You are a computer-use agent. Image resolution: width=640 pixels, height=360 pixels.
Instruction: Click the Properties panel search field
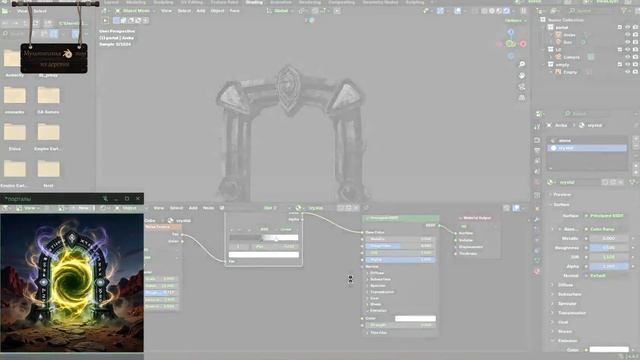587,113
